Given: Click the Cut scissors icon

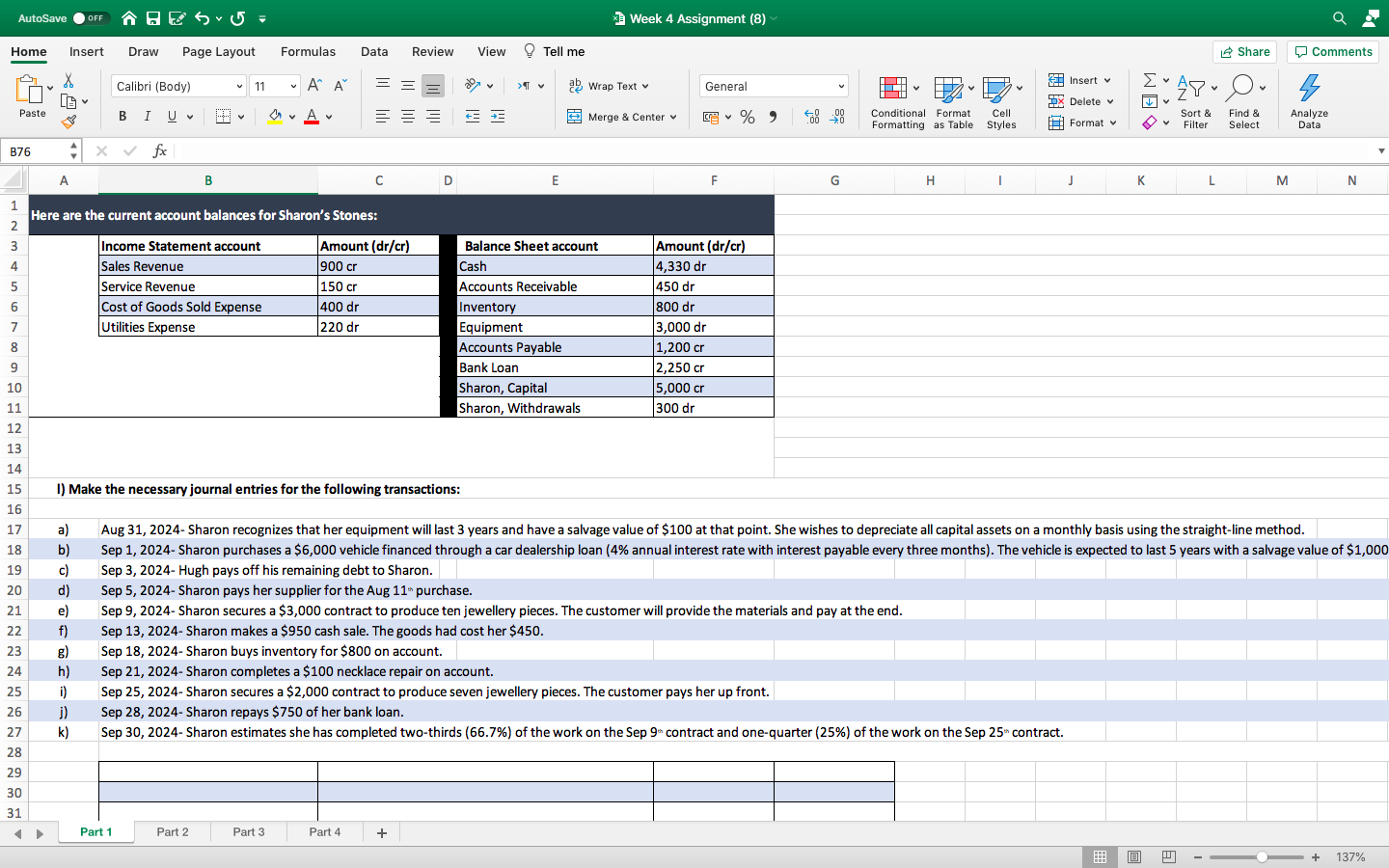Looking at the screenshot, I should (x=68, y=80).
